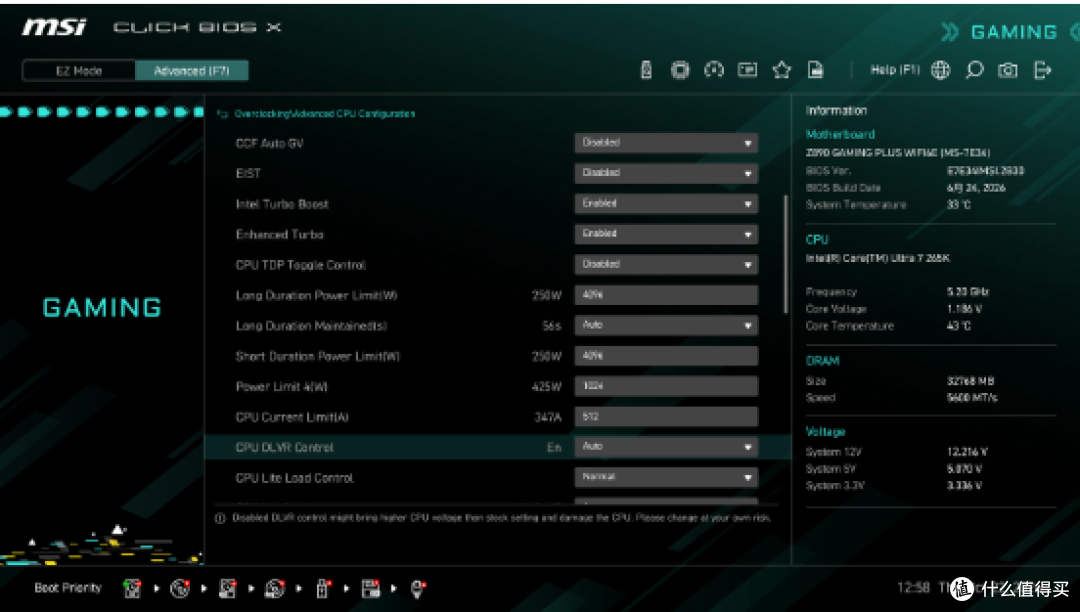Viewport: 1080px width, 612px height.
Task: Click the DRAM Speed 5600 MT/s value
Action: [972, 397]
